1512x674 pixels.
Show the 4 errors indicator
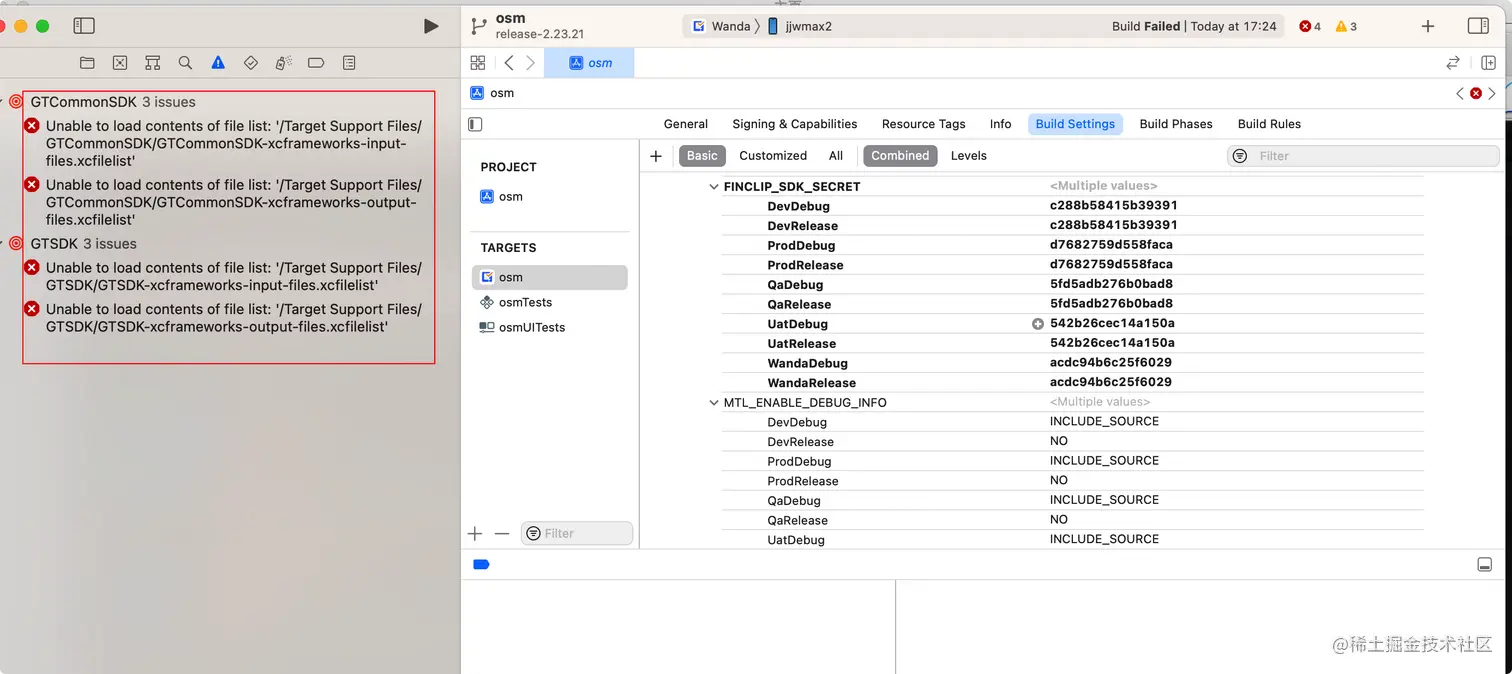(1310, 26)
